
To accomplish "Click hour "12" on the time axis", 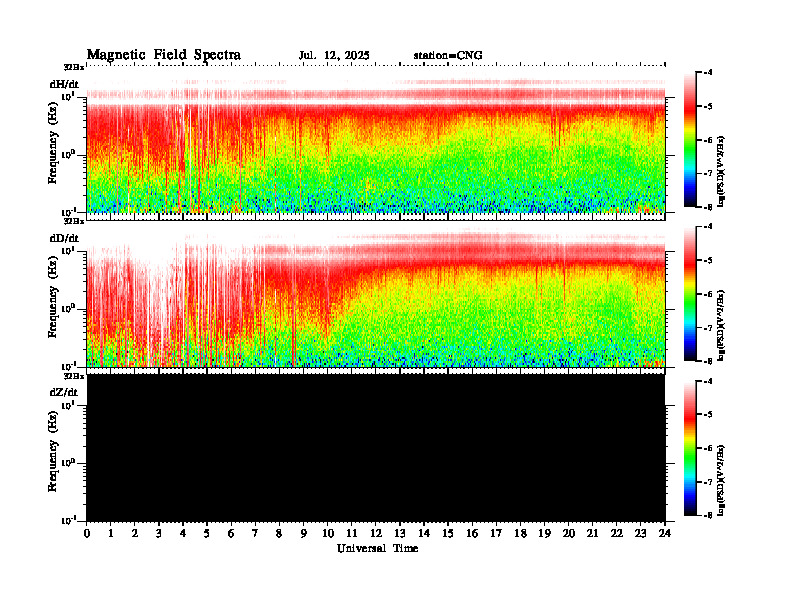I will point(376,533).
